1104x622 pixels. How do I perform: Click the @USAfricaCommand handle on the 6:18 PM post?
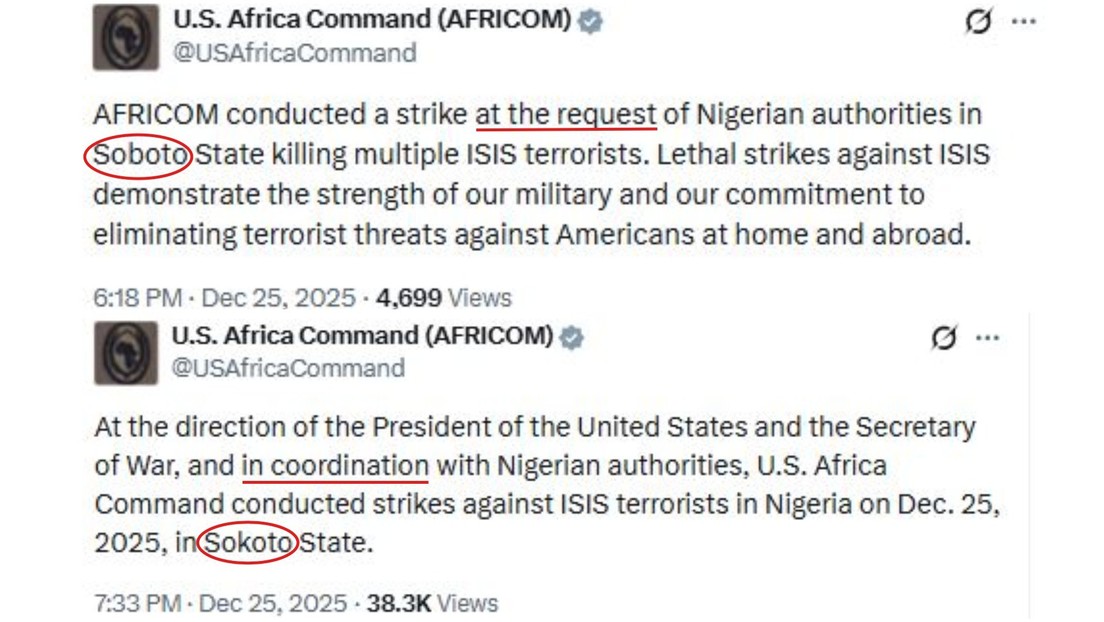(294, 53)
